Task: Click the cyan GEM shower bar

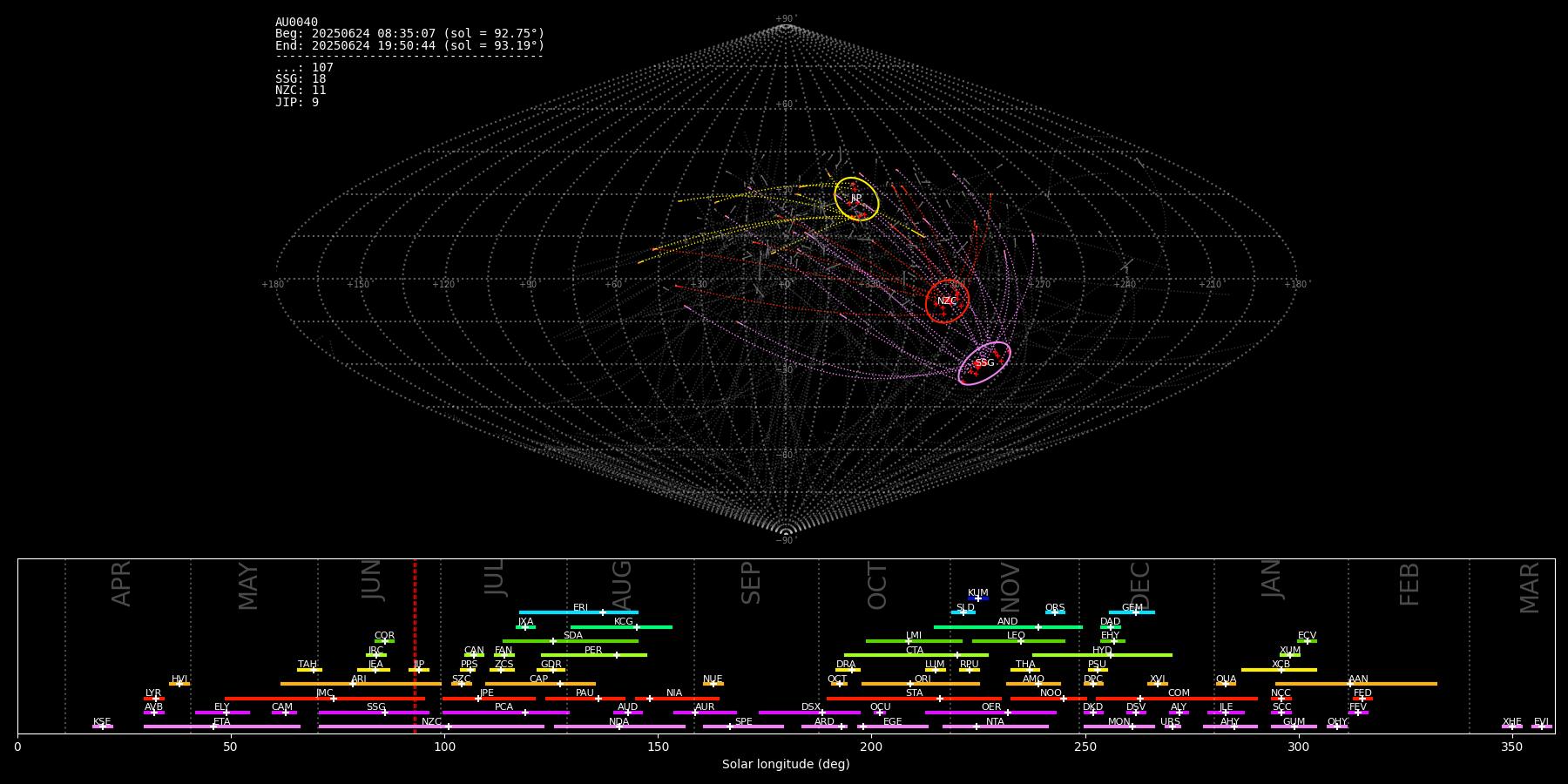Action: point(1132,612)
